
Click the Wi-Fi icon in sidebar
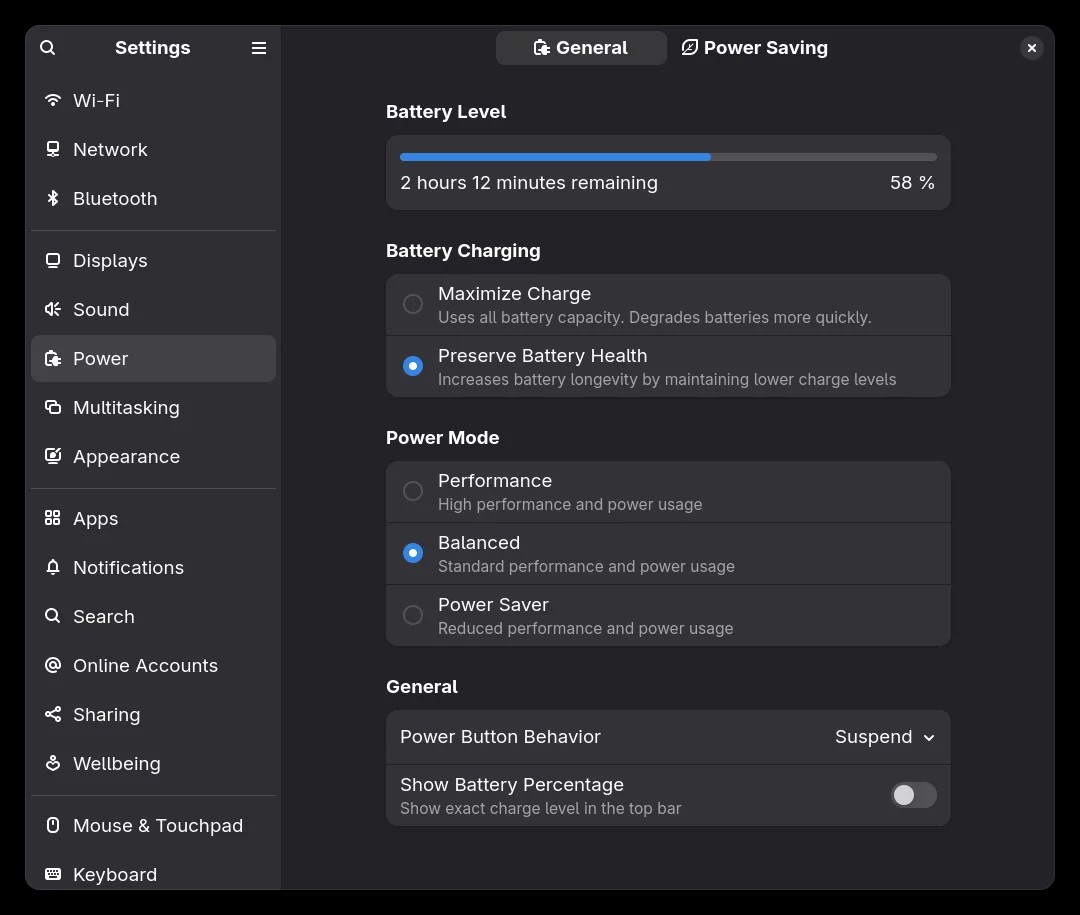(53, 100)
